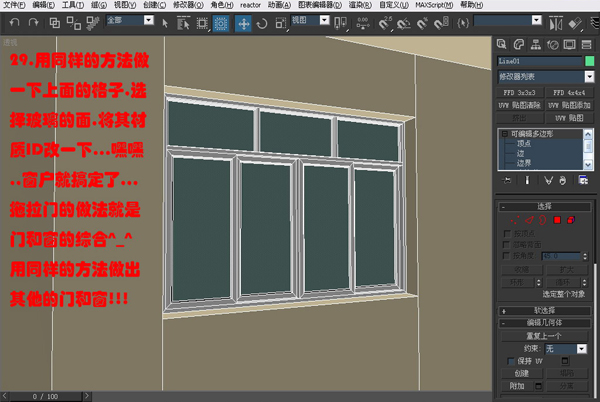Activate the Select and Scale tool
This screenshot has height=402, width=600.
tap(280, 23)
